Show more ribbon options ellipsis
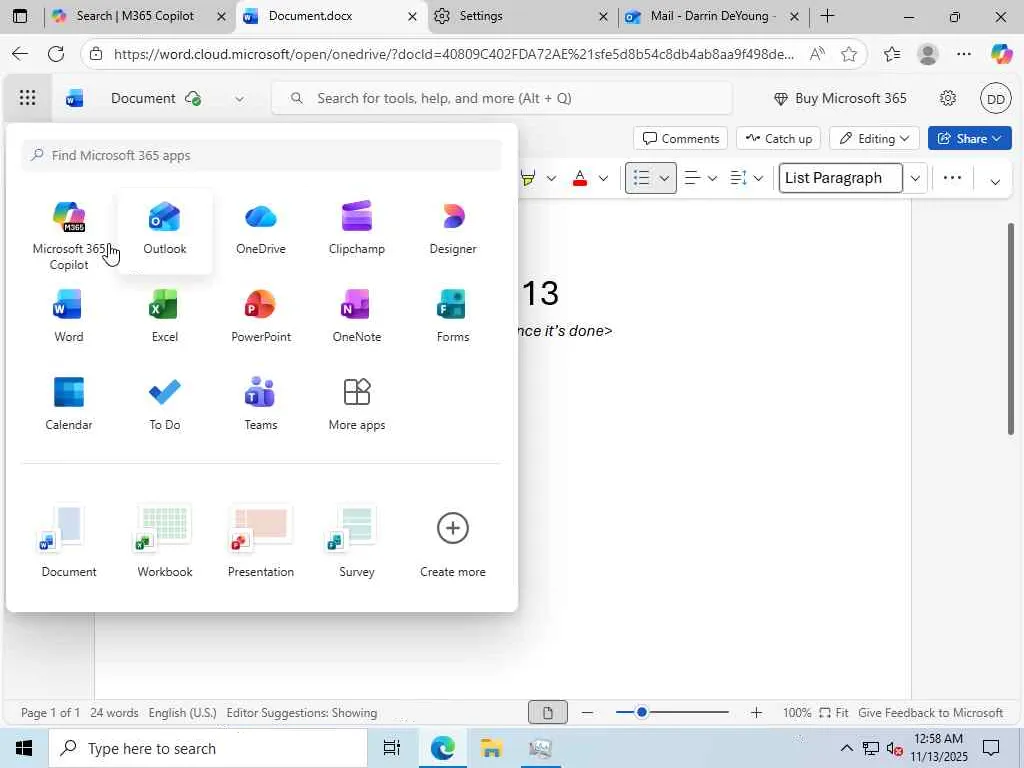This screenshot has width=1024, height=768. pos(952,178)
